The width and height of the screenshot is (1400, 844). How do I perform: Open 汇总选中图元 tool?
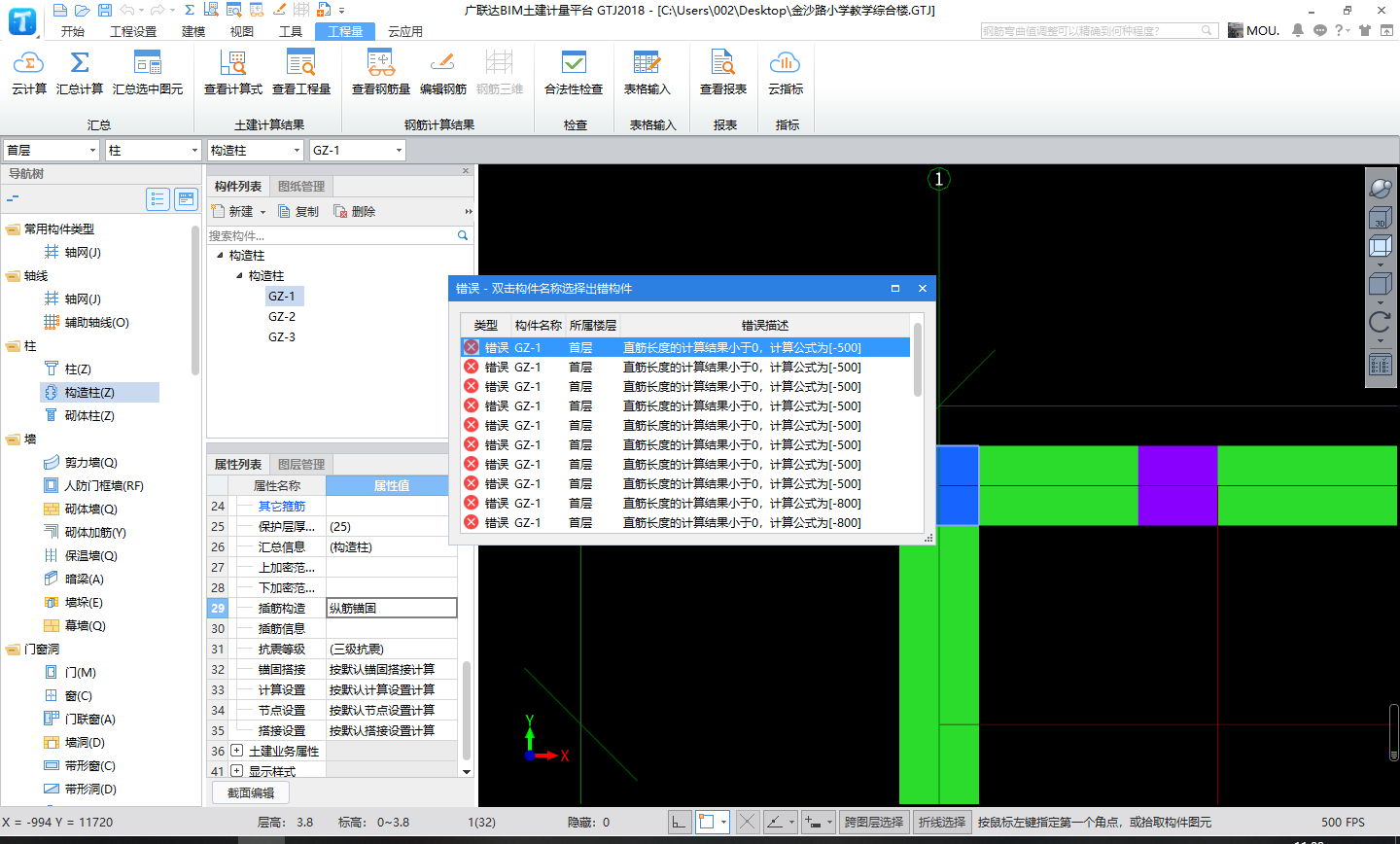pyautogui.click(x=148, y=73)
